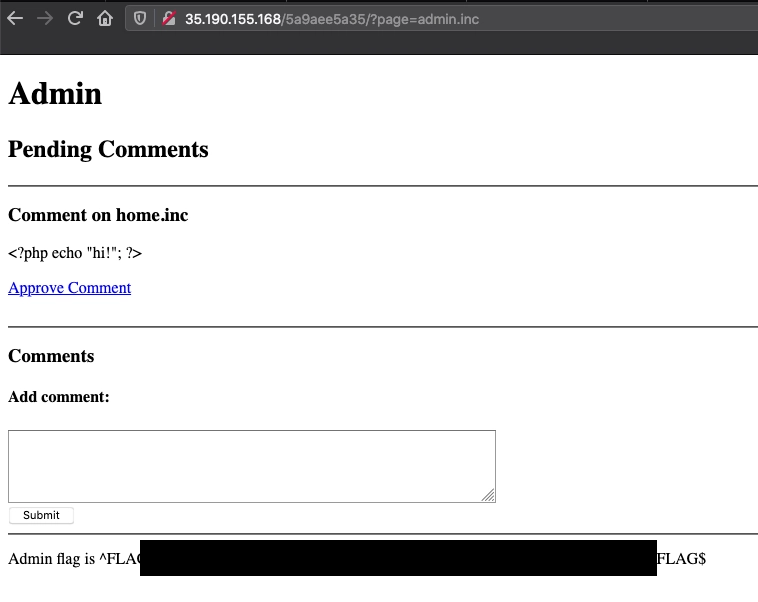
Task: Click the Admin page heading
Action: coord(55,93)
